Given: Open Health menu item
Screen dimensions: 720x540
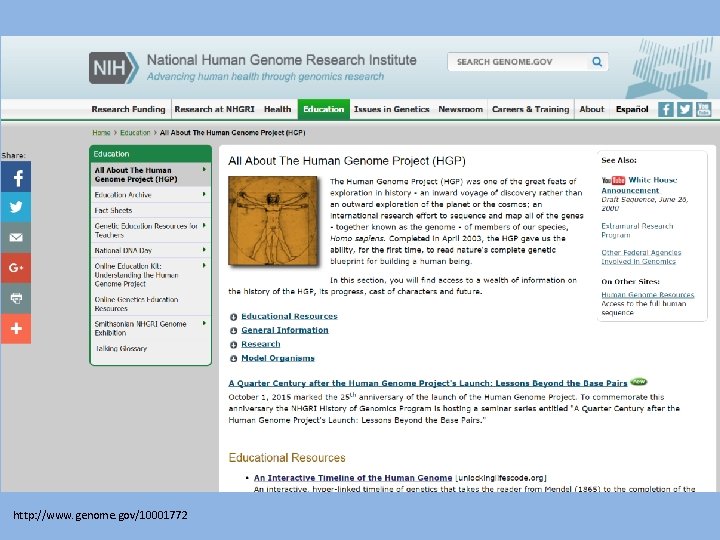Looking at the screenshot, I should [277, 109].
